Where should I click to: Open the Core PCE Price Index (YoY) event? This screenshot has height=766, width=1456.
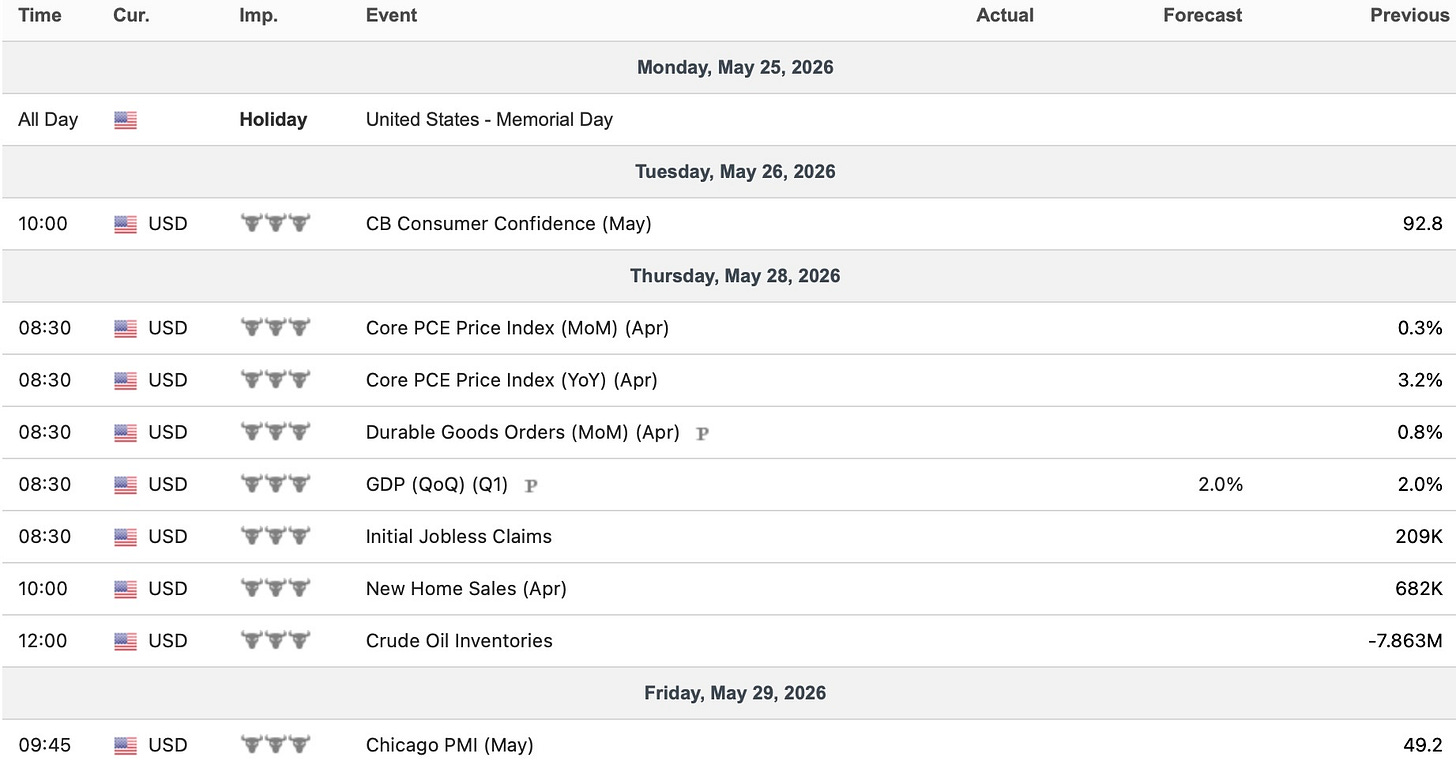(x=512, y=380)
